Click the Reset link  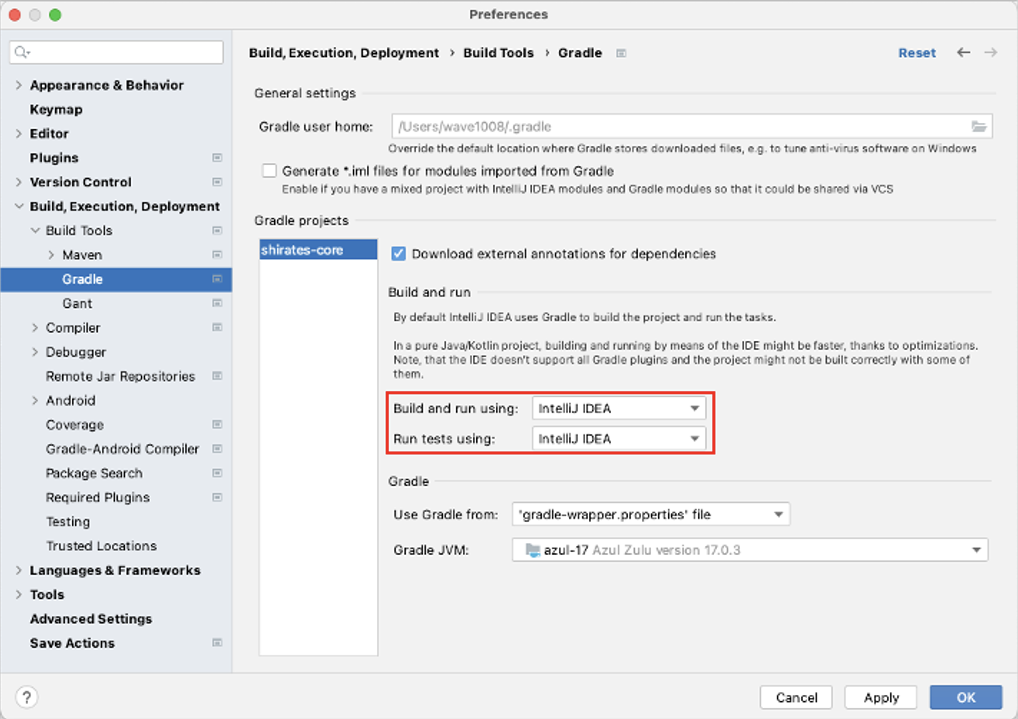916,53
